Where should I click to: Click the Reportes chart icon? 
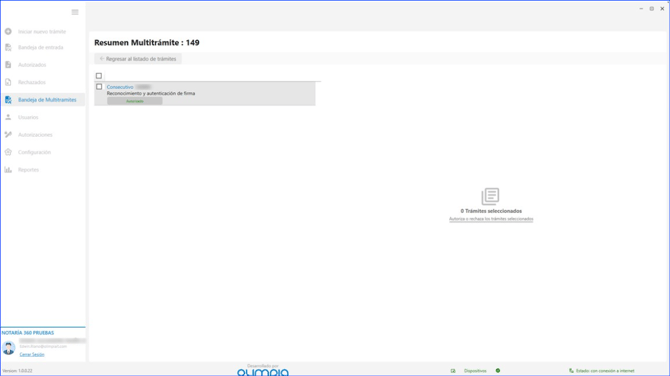pos(8,170)
